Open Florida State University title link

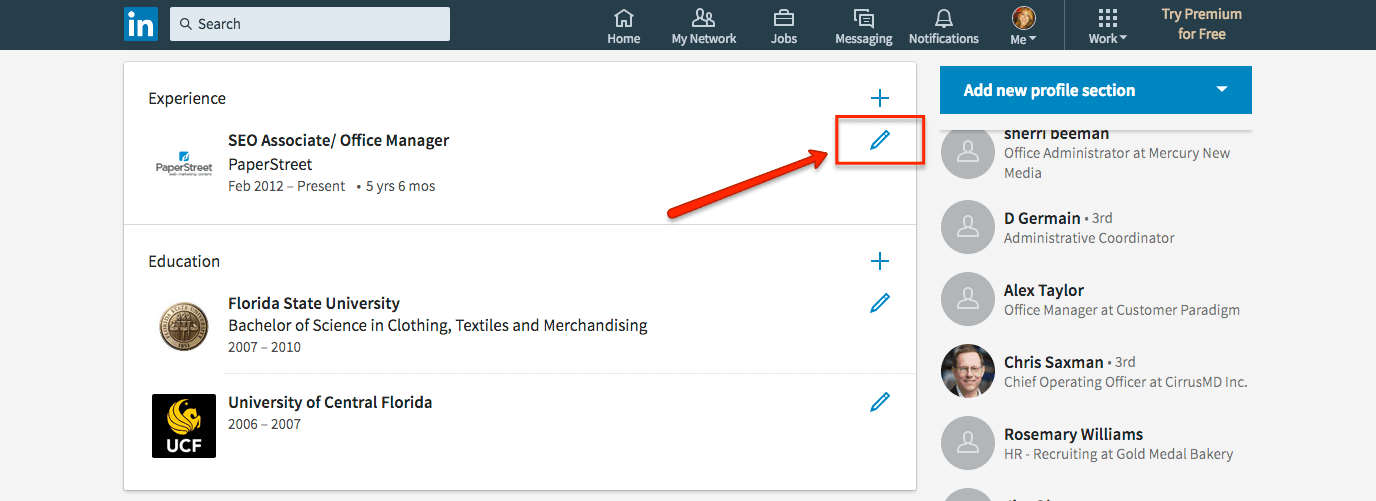pyautogui.click(x=314, y=303)
